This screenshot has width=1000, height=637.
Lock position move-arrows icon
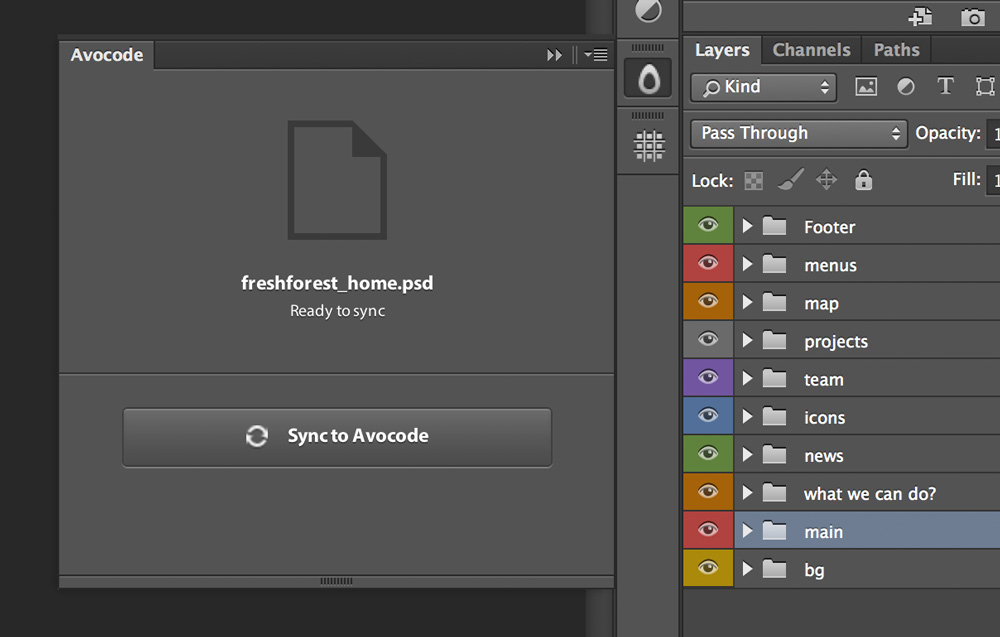pos(827,179)
